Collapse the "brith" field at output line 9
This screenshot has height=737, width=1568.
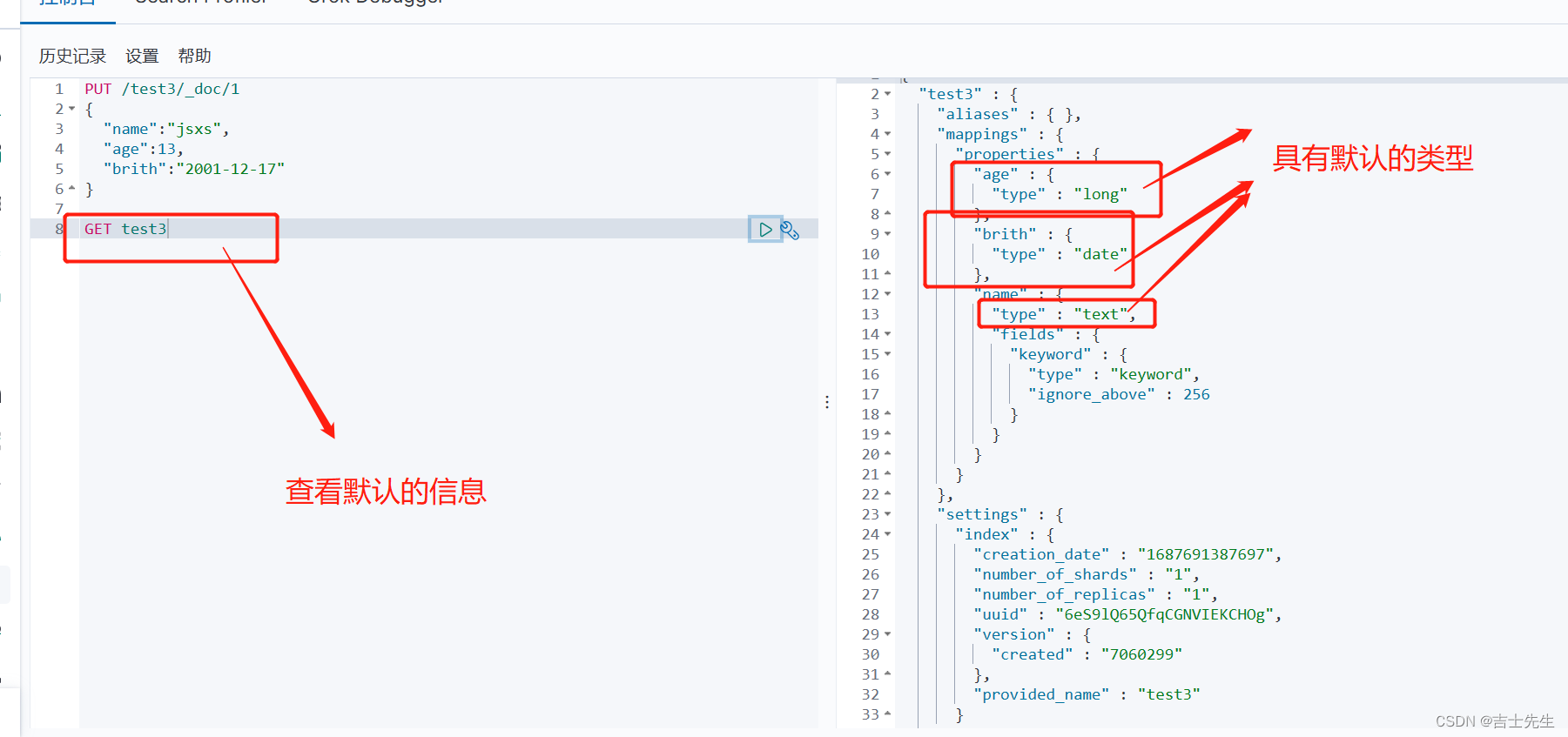click(887, 234)
